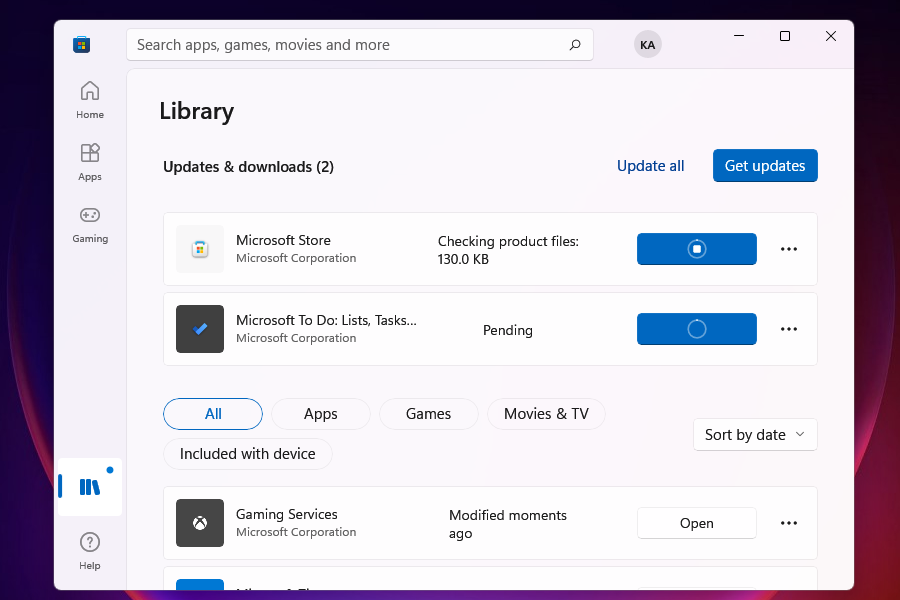This screenshot has height=600, width=900.
Task: Minimize the Microsoft Store window
Action: click(739, 36)
